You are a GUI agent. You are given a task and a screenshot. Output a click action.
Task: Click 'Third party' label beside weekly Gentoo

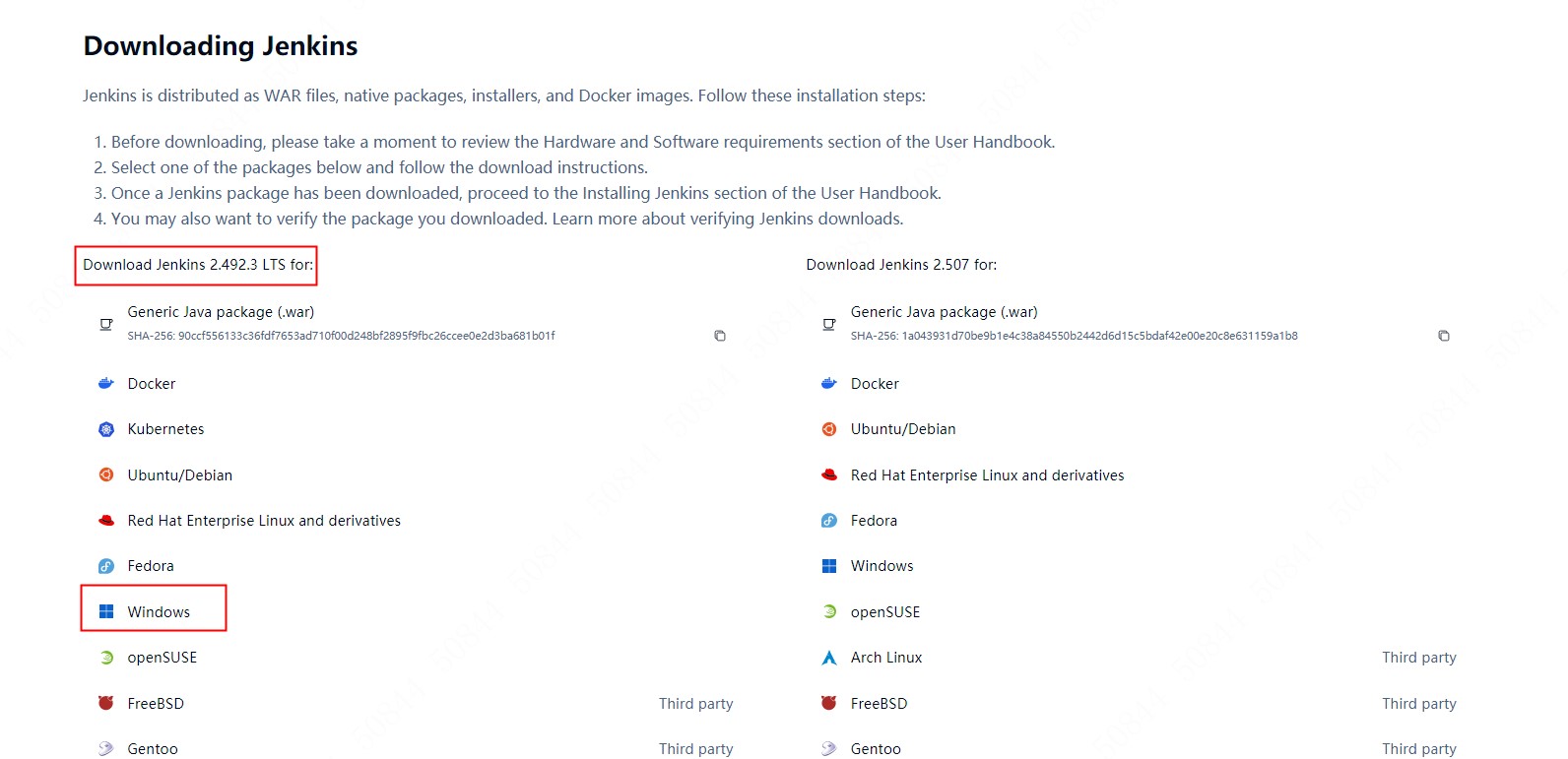[1419, 749]
